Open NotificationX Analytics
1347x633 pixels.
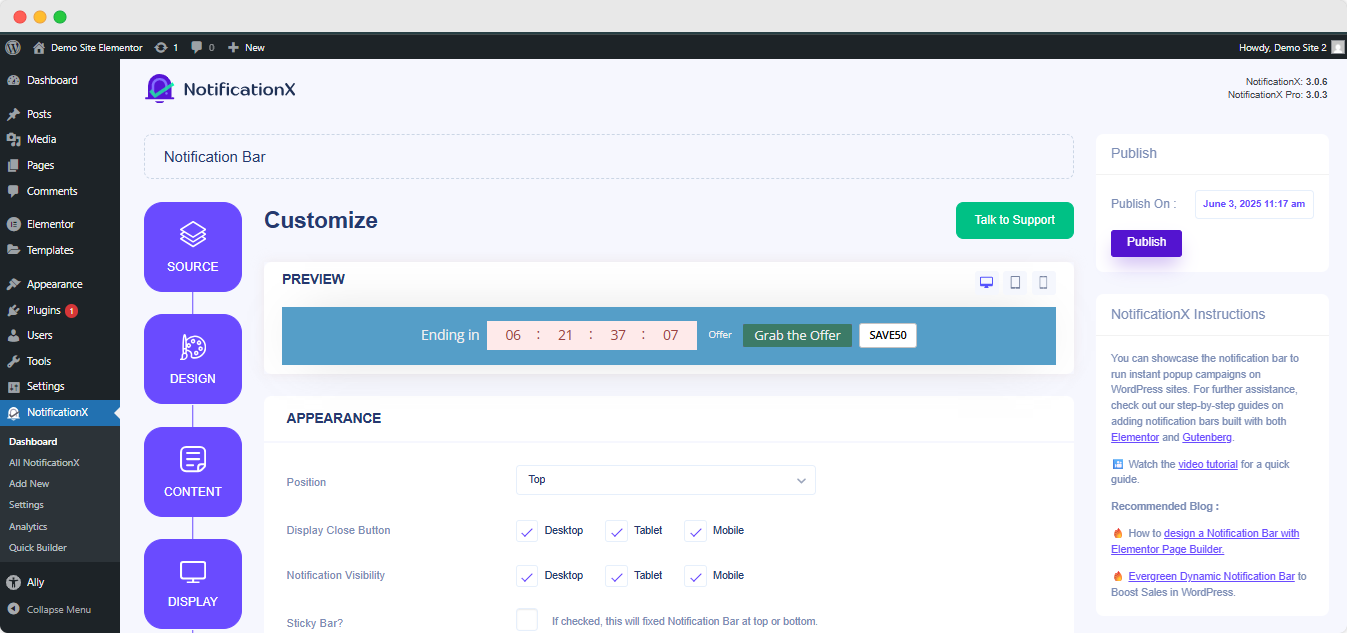(x=30, y=526)
